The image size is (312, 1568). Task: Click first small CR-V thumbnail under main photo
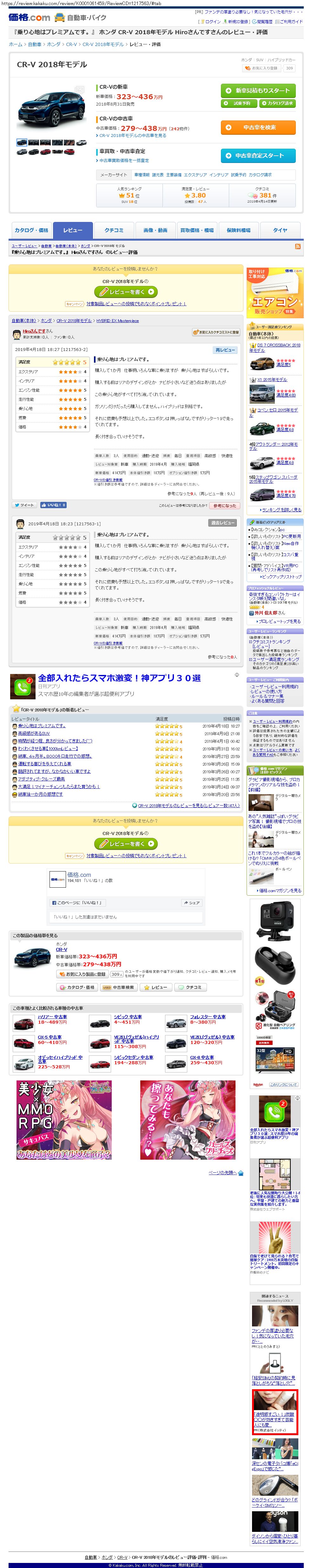pyautogui.click(x=21, y=142)
